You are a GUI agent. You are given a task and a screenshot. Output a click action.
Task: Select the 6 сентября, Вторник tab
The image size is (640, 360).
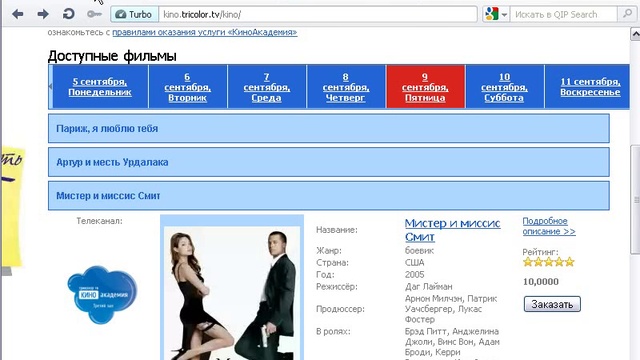pyautogui.click(x=187, y=87)
